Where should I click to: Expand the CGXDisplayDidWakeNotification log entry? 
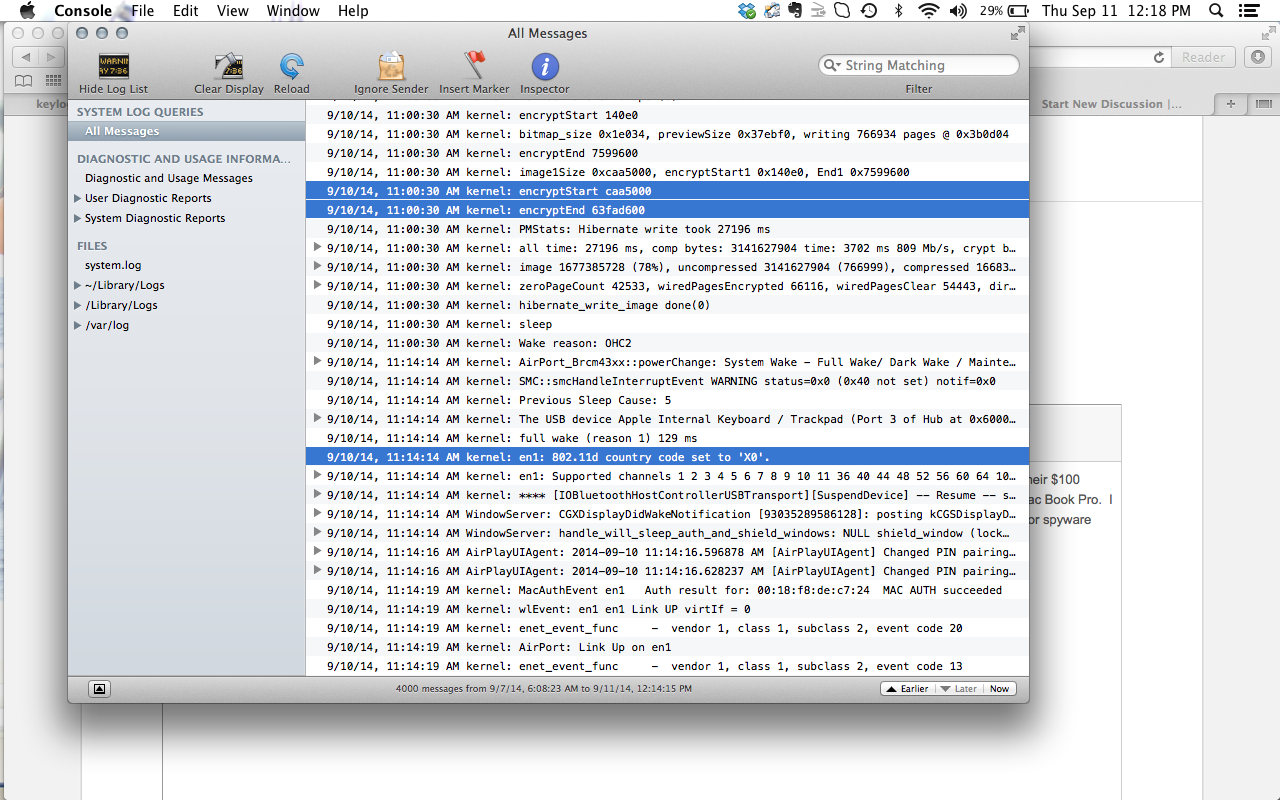pyautogui.click(x=318, y=513)
